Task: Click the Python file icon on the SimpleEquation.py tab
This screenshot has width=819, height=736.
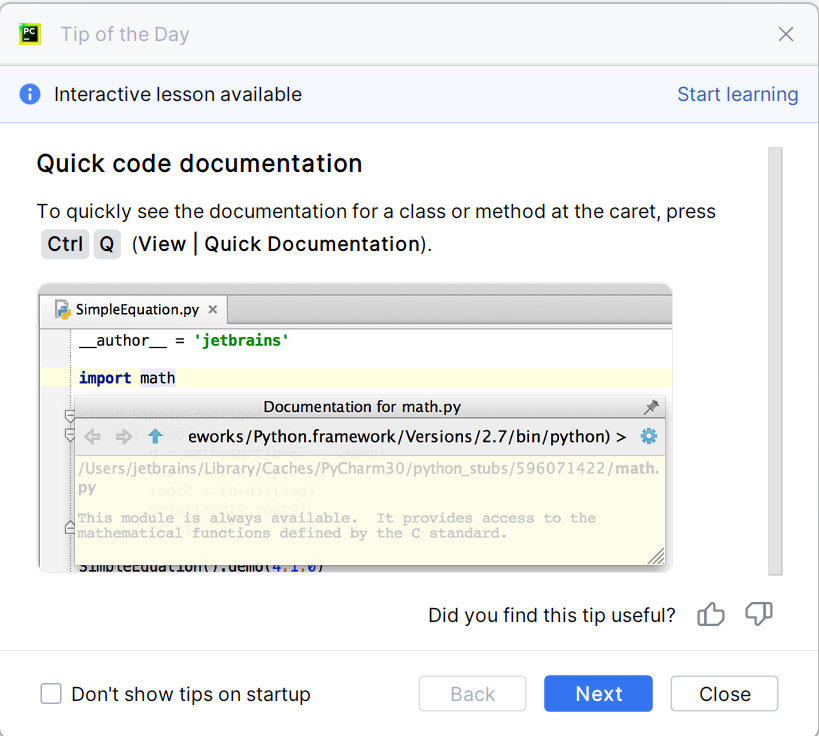Action: (x=63, y=309)
